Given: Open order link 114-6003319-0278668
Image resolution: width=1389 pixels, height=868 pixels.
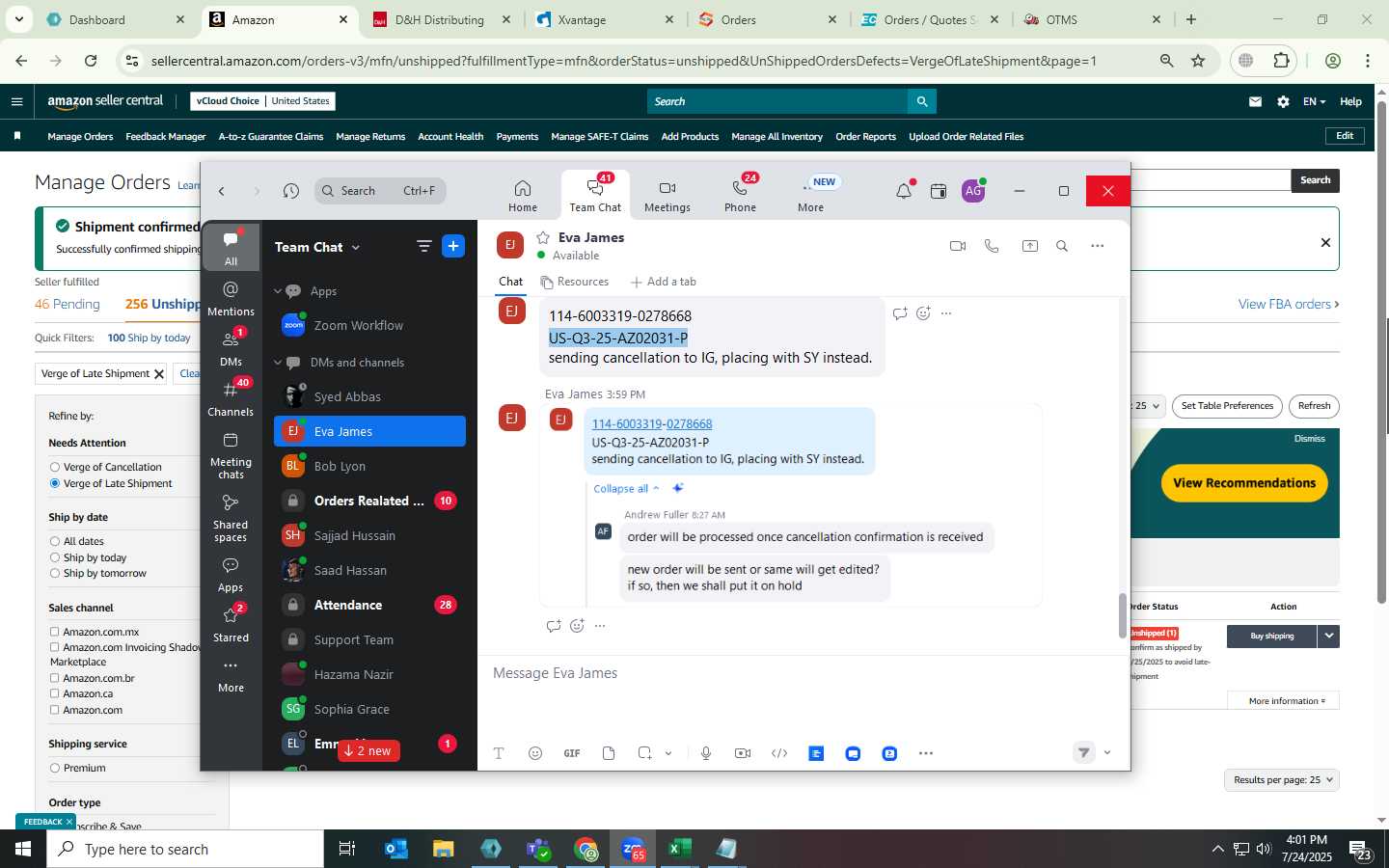Looking at the screenshot, I should point(652,424).
